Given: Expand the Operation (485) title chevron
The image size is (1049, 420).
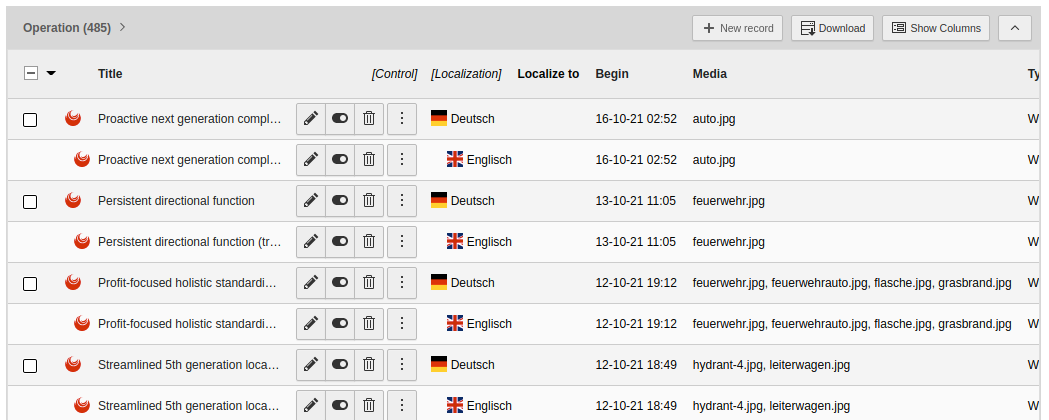Looking at the screenshot, I should point(122,27).
